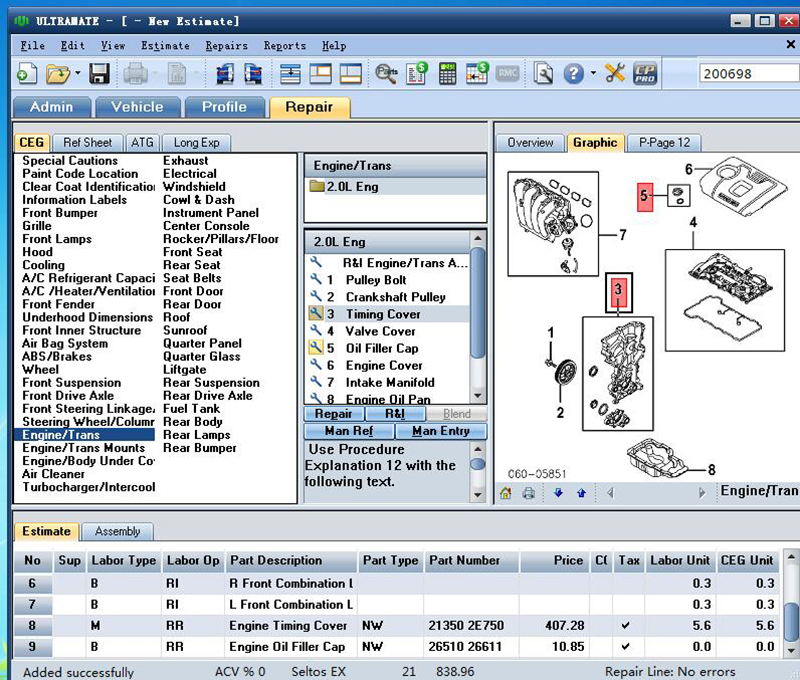The image size is (800, 680).
Task: Click the explanation text scrollbar down arrow
Action: pos(478,494)
